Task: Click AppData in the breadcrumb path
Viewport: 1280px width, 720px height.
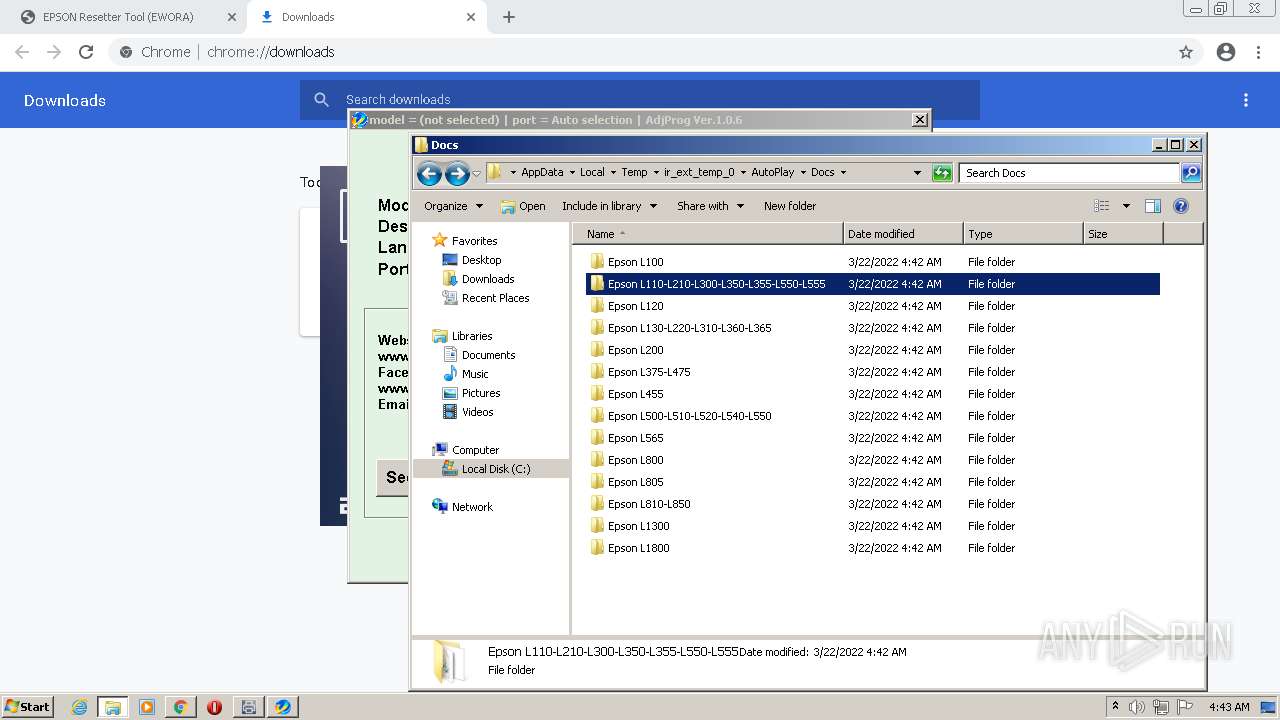Action: click(x=542, y=172)
